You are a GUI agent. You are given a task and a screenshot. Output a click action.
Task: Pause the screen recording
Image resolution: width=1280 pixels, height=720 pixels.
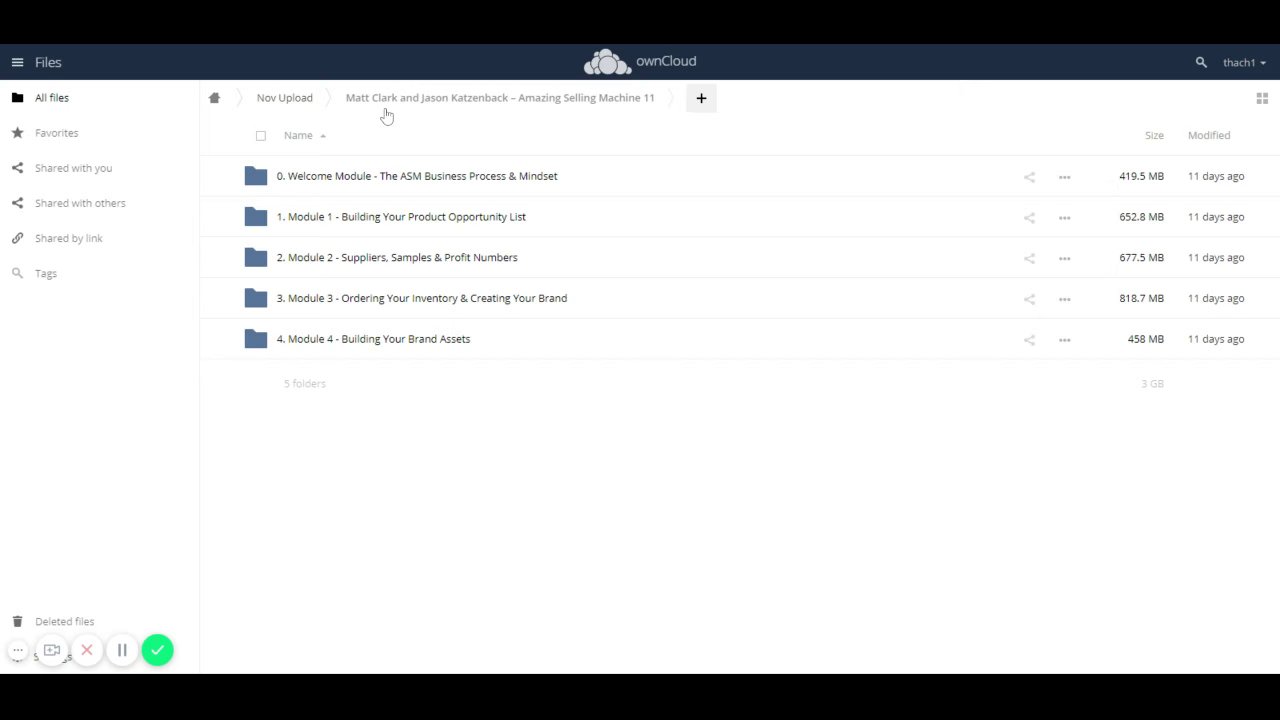(122, 650)
